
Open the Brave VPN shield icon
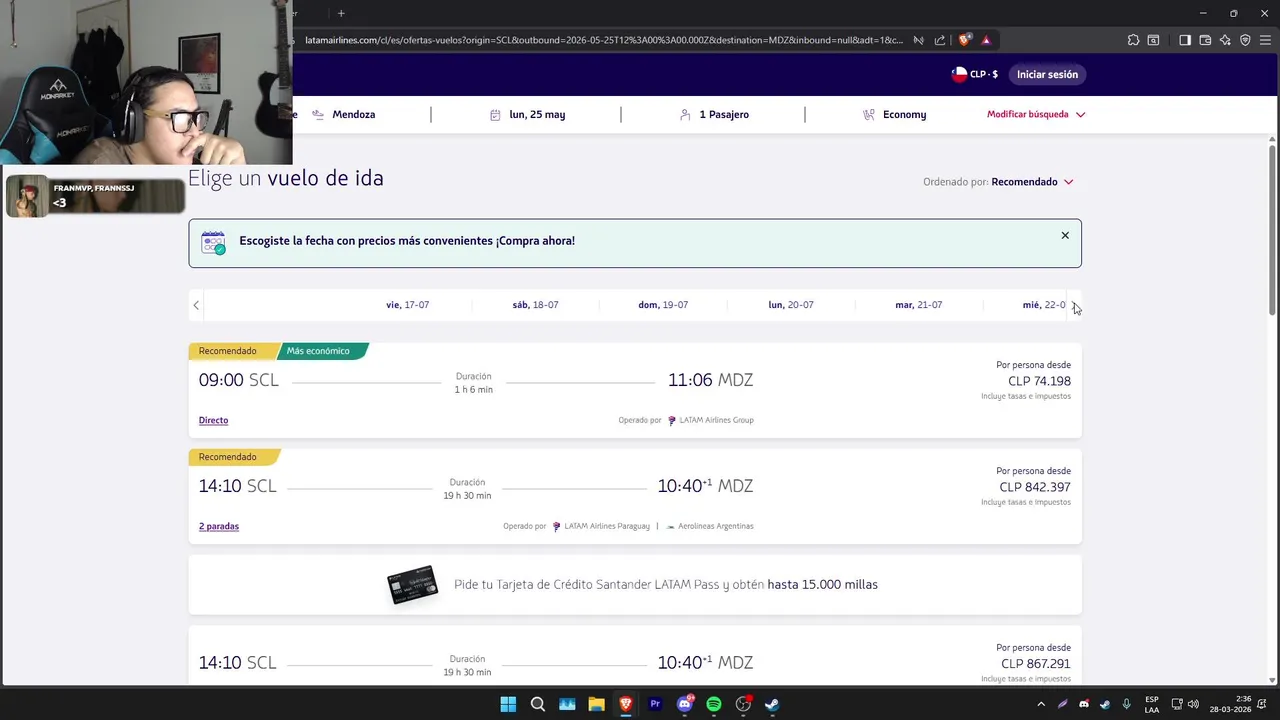1245,40
